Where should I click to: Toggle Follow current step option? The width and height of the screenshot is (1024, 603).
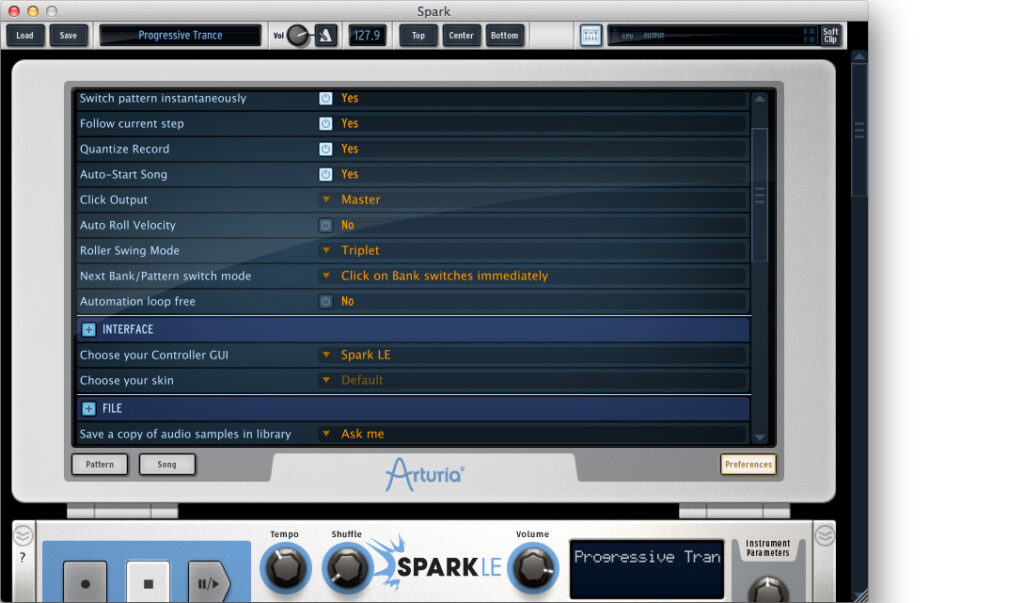tap(325, 123)
